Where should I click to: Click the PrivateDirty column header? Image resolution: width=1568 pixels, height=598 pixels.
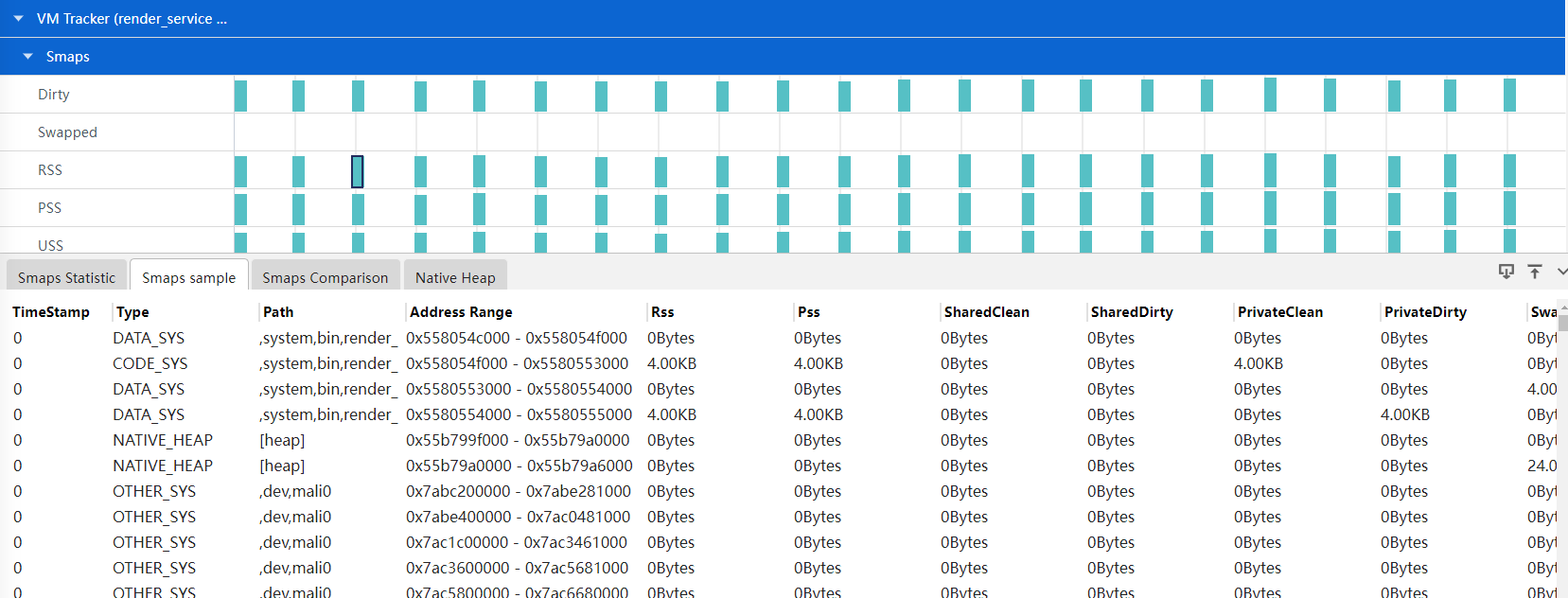click(1425, 311)
